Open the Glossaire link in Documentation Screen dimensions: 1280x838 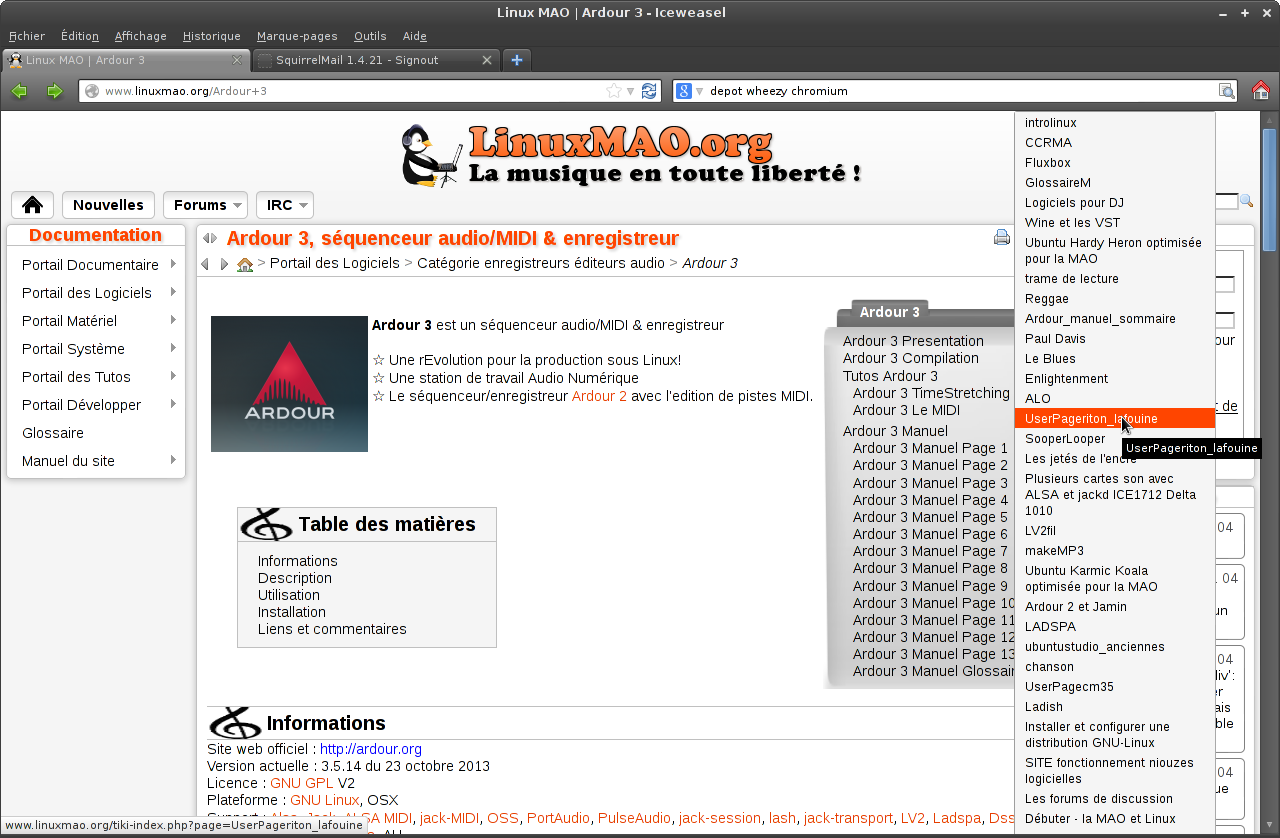pyautogui.click(x=53, y=433)
